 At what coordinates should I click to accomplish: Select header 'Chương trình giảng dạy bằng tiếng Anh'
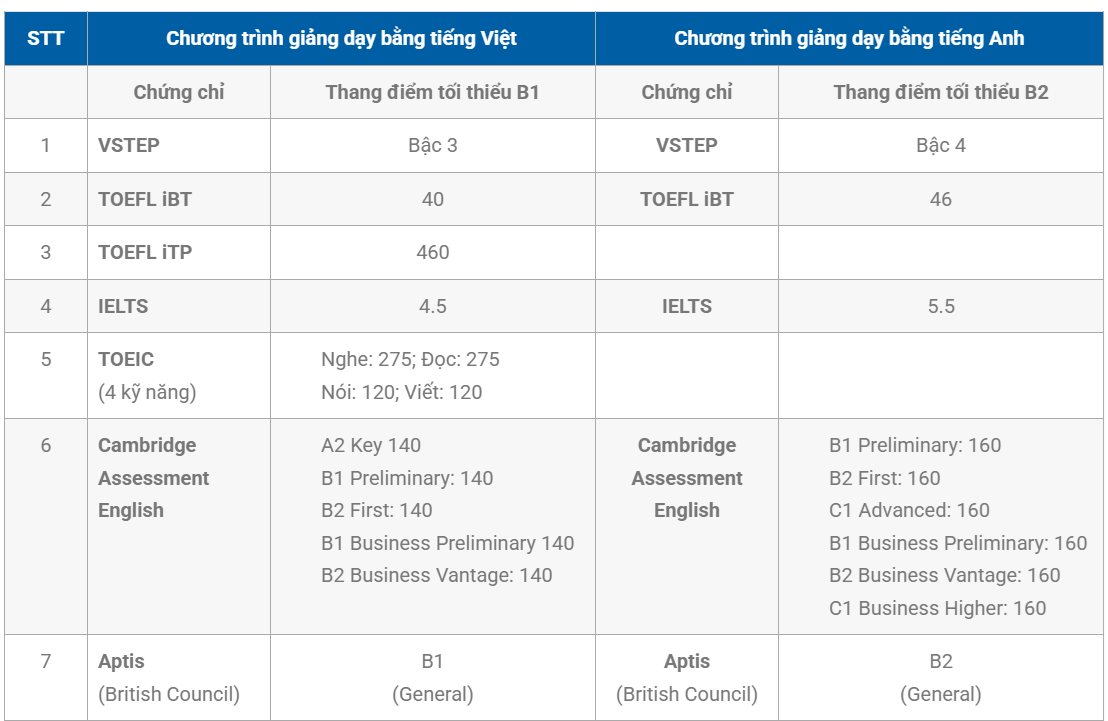click(849, 38)
